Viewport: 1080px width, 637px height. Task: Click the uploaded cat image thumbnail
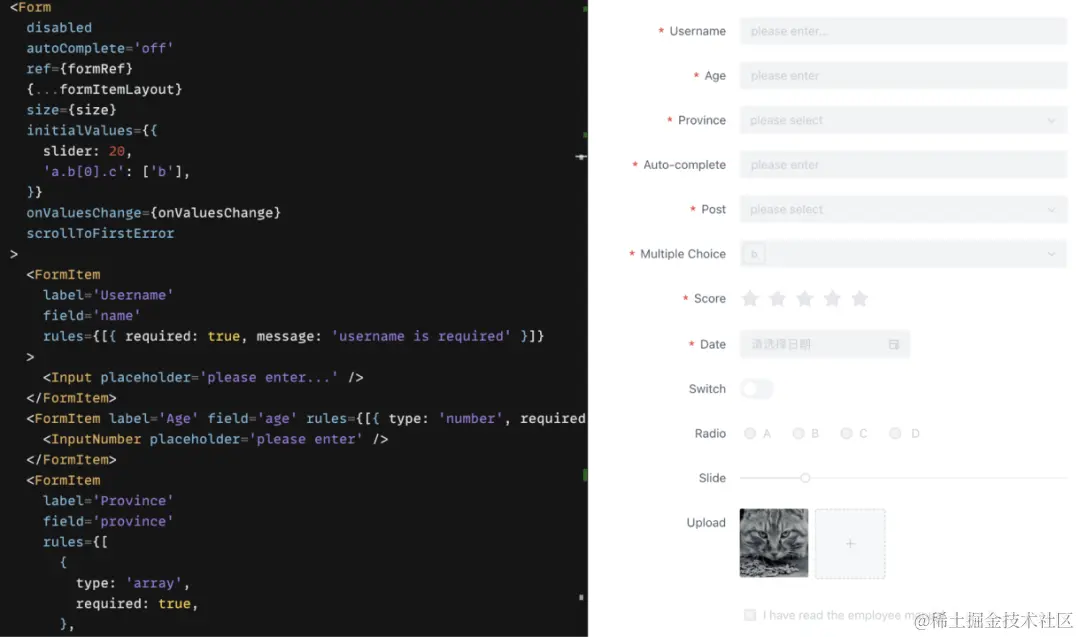(773, 543)
